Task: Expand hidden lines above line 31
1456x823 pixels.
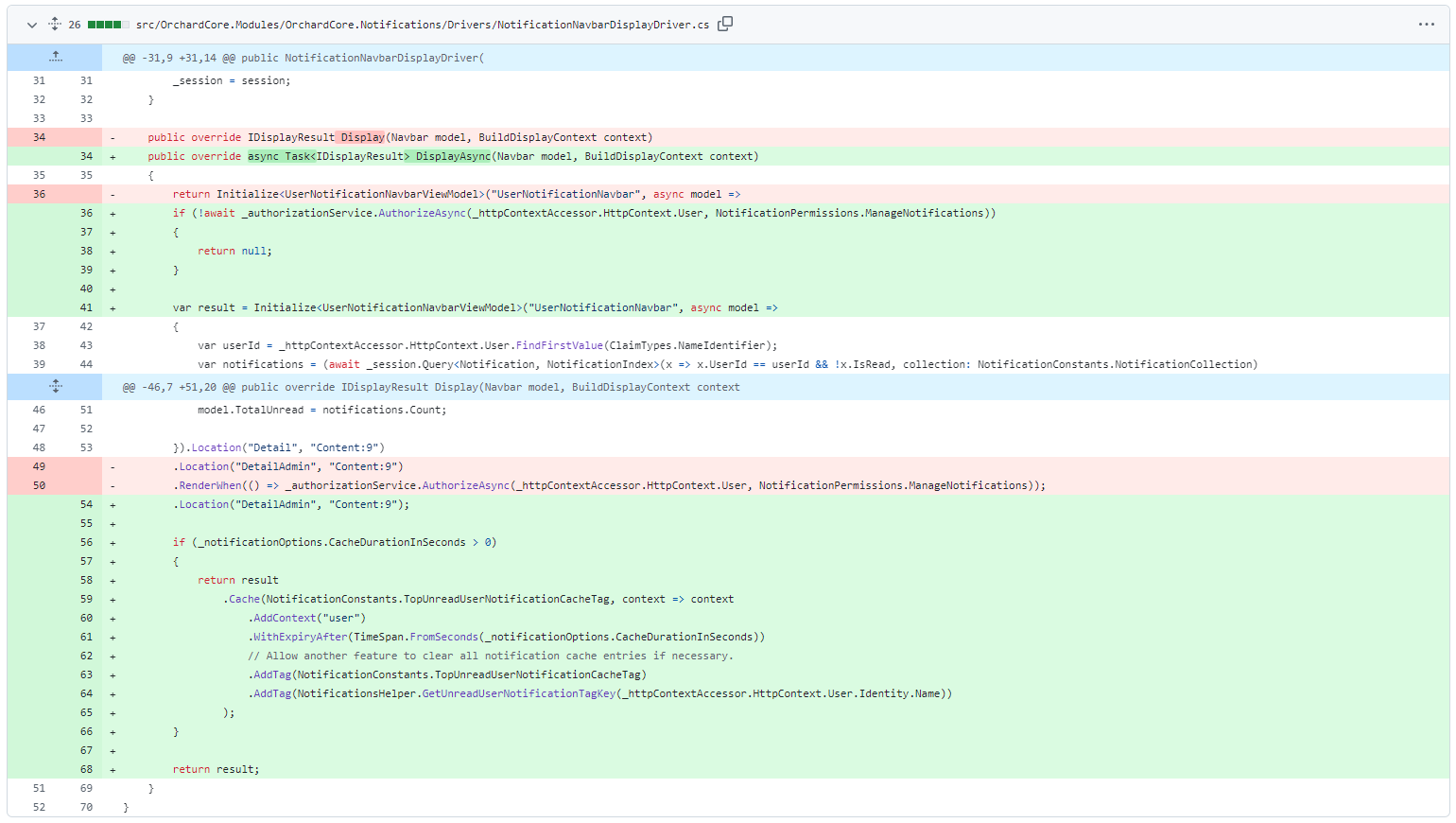Action: pyautogui.click(x=55, y=58)
